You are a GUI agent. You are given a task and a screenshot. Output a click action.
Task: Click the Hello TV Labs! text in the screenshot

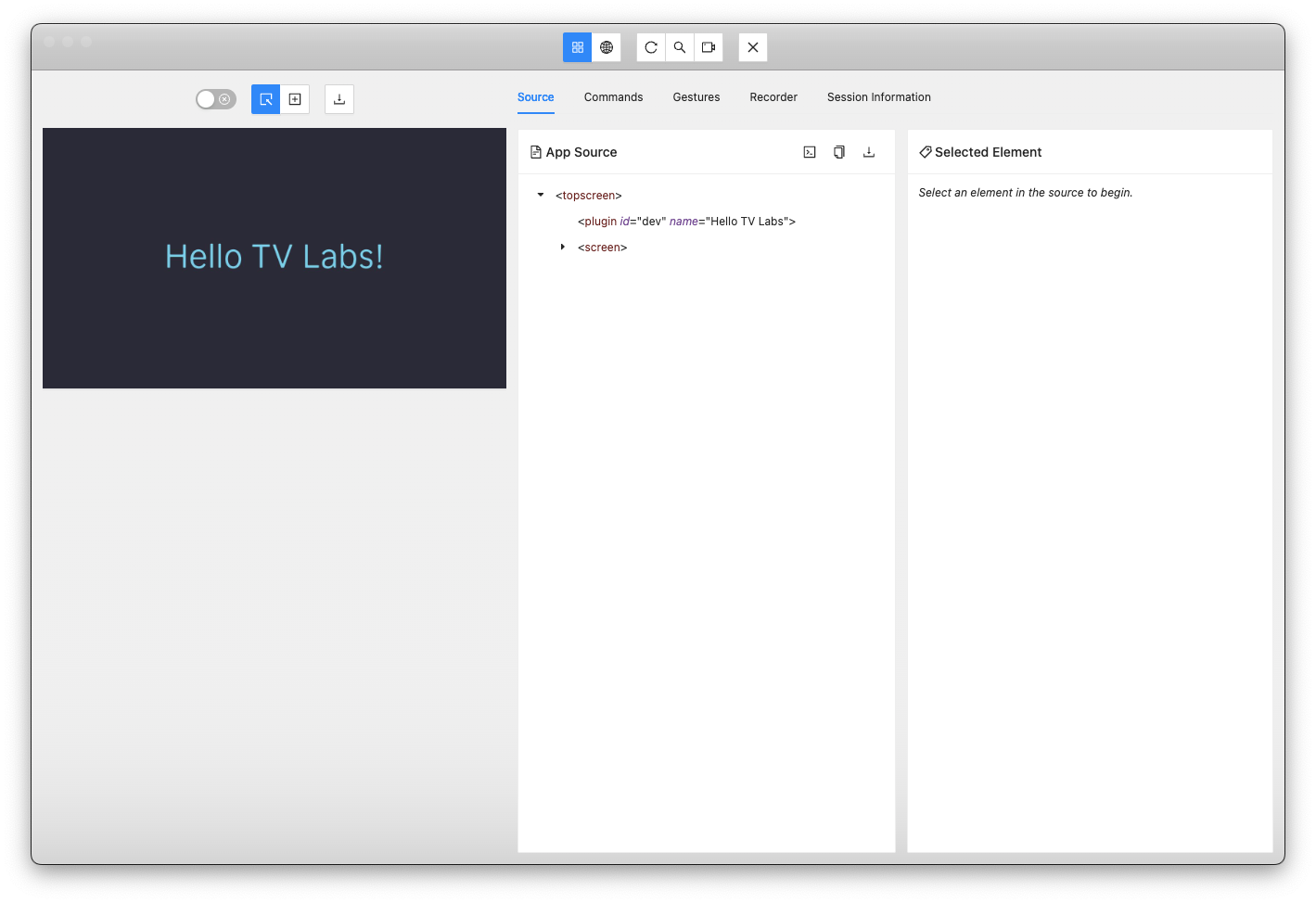[275, 257]
